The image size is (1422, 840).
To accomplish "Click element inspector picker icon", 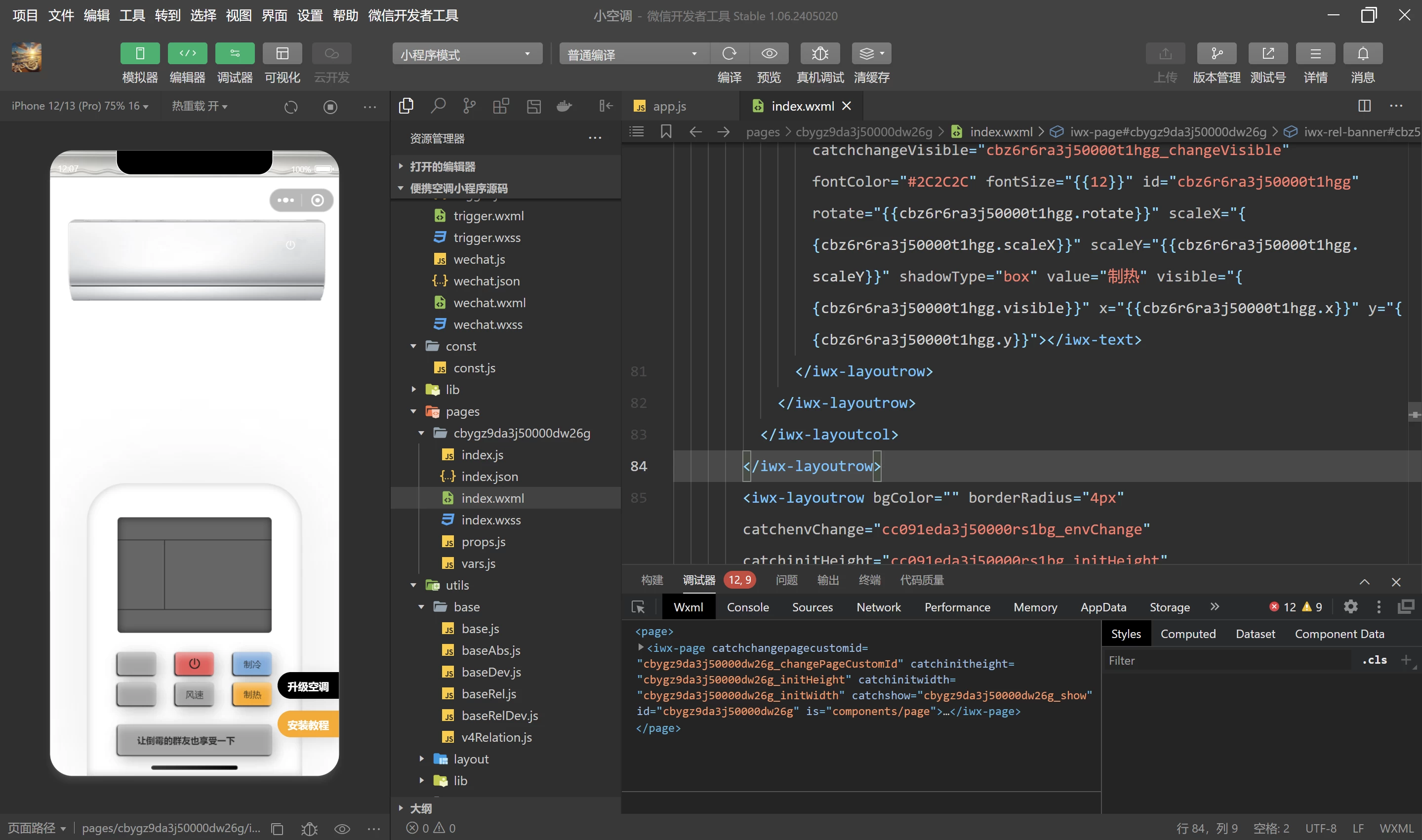I will tap(638, 607).
